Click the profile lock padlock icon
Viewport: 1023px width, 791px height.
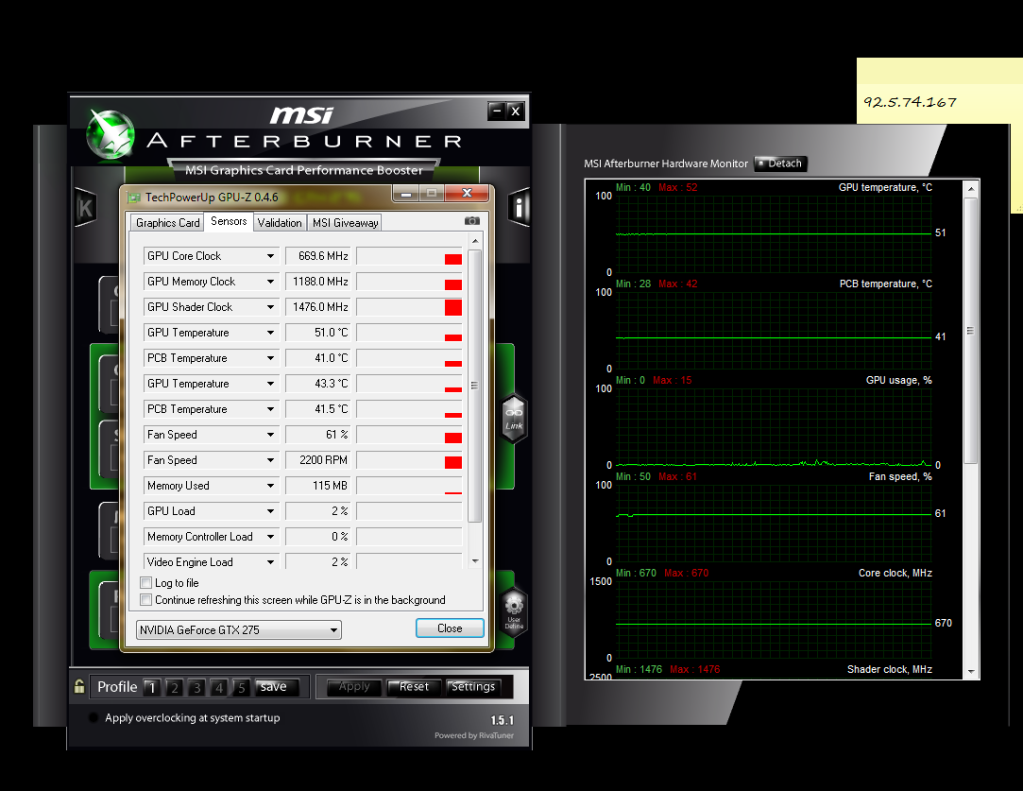click(79, 687)
